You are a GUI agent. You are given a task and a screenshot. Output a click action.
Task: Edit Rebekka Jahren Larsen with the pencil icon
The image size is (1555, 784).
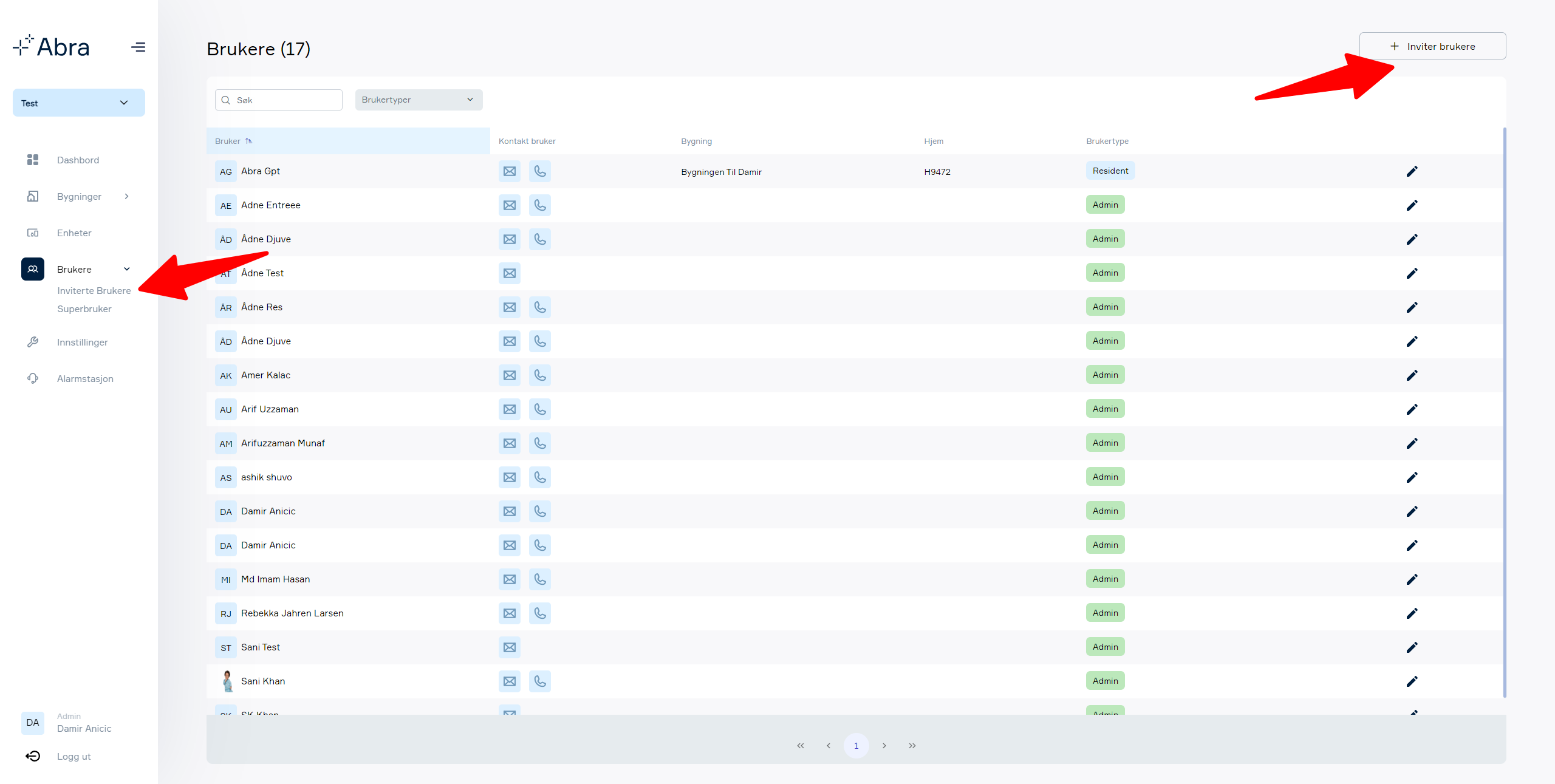point(1412,613)
